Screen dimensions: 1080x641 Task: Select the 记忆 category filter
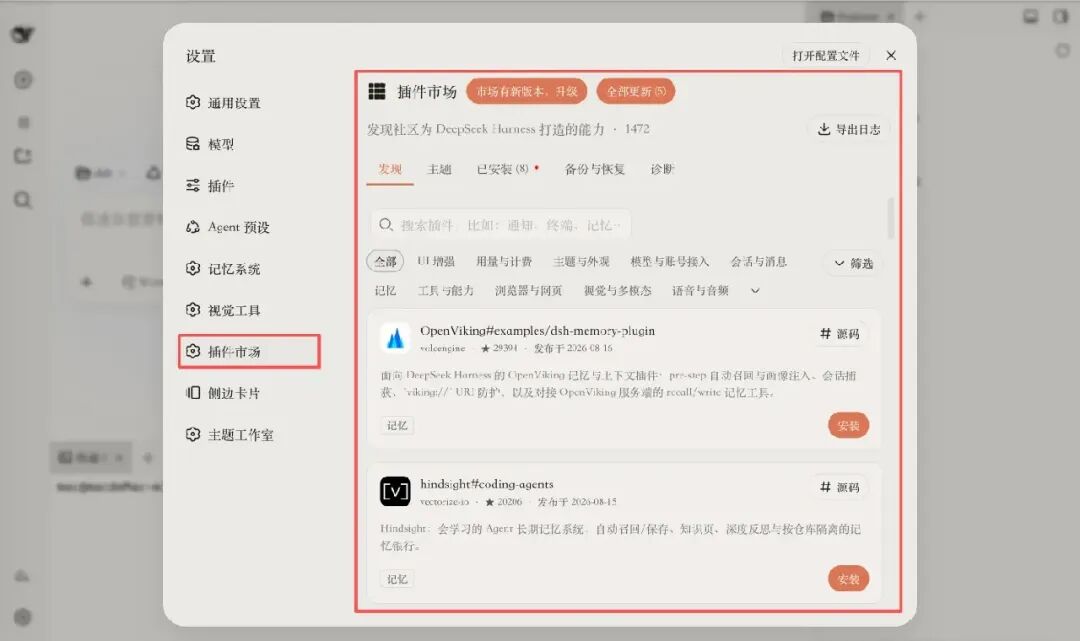[x=385, y=291]
